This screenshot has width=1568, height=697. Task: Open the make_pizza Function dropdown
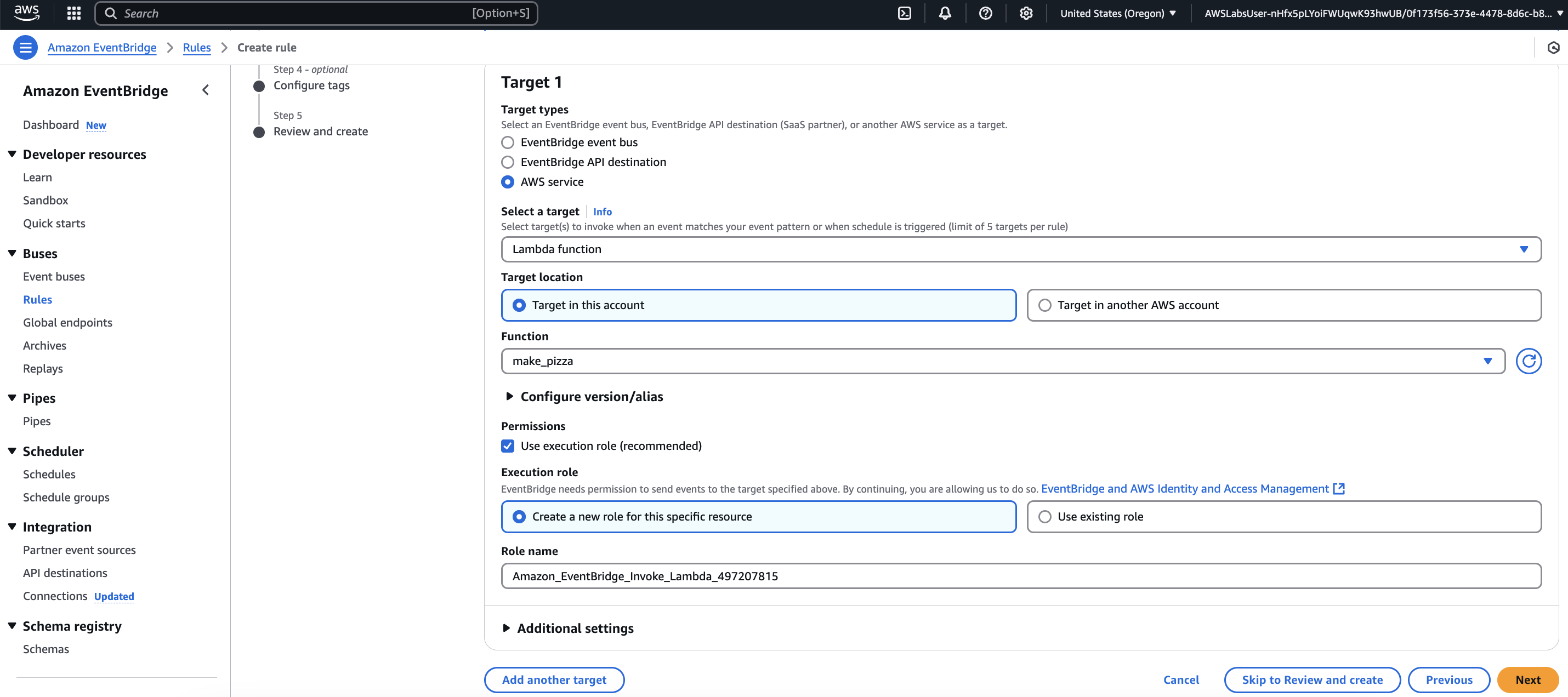click(x=1003, y=361)
